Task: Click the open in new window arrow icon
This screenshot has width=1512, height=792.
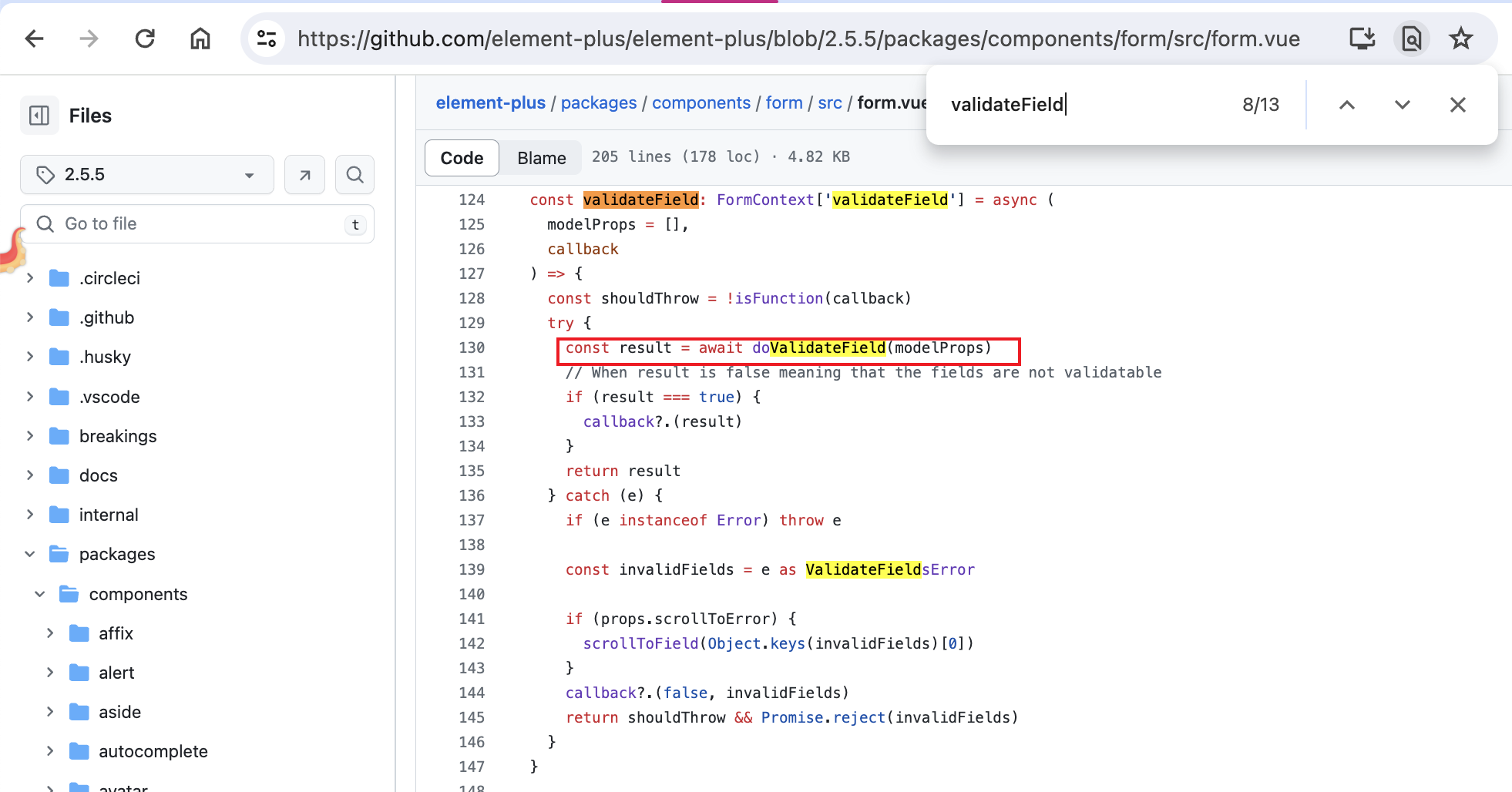Action: 304,175
